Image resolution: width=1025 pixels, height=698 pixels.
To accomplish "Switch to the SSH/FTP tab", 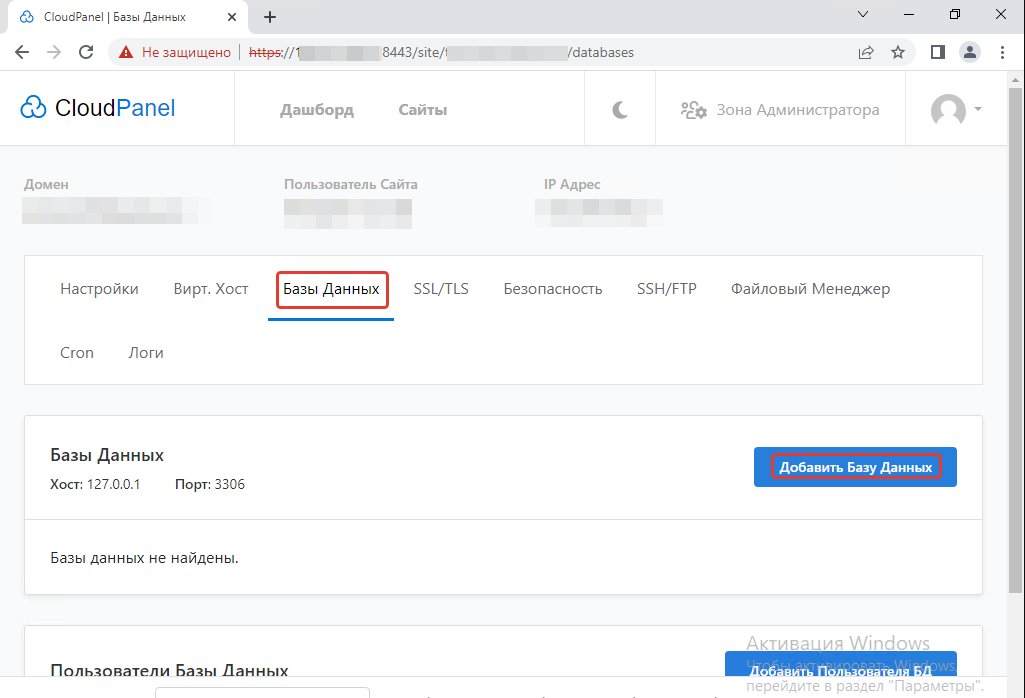I will [x=666, y=289].
